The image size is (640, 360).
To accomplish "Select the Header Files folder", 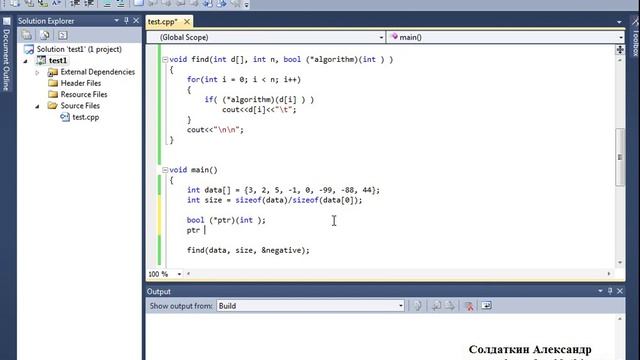I will [81, 83].
